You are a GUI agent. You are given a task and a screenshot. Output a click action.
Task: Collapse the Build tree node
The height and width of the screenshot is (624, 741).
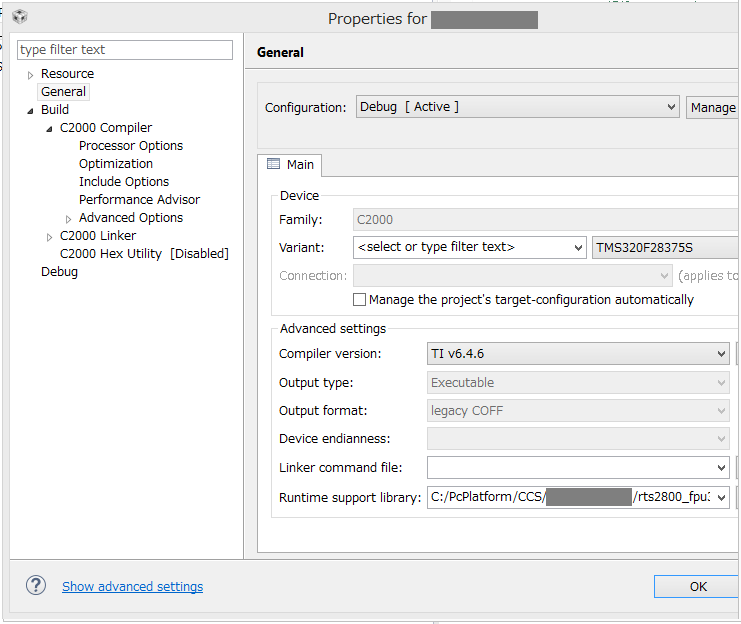pos(30,111)
